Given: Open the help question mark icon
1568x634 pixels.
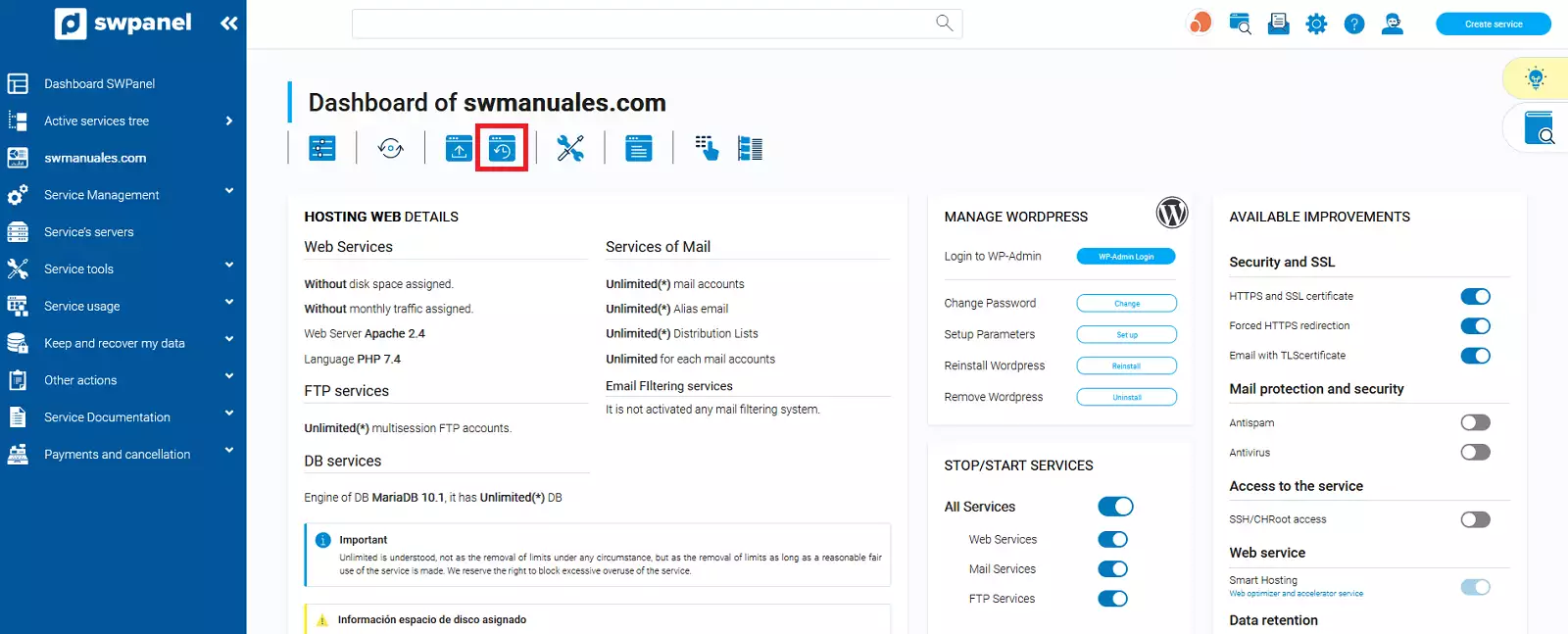Looking at the screenshot, I should pos(1353,24).
